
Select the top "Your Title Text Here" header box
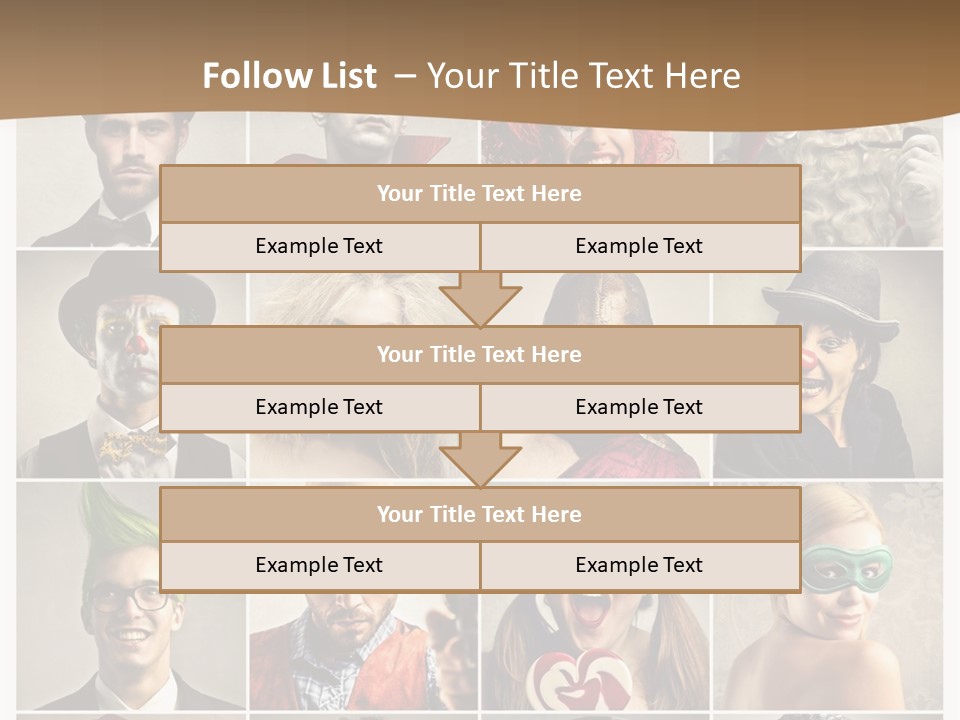[480, 194]
